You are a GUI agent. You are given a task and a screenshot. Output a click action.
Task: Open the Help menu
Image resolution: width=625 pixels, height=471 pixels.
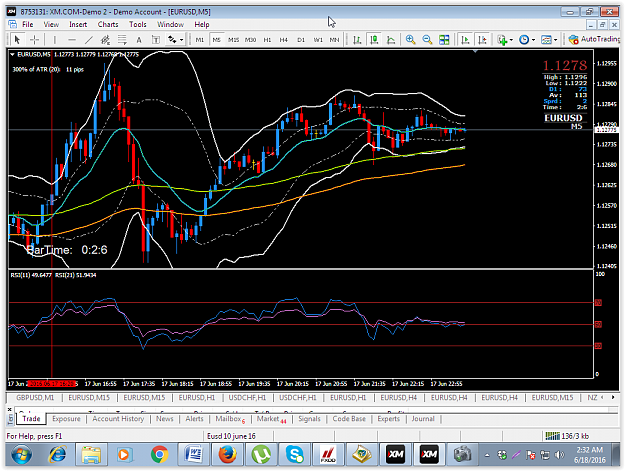click(202, 24)
